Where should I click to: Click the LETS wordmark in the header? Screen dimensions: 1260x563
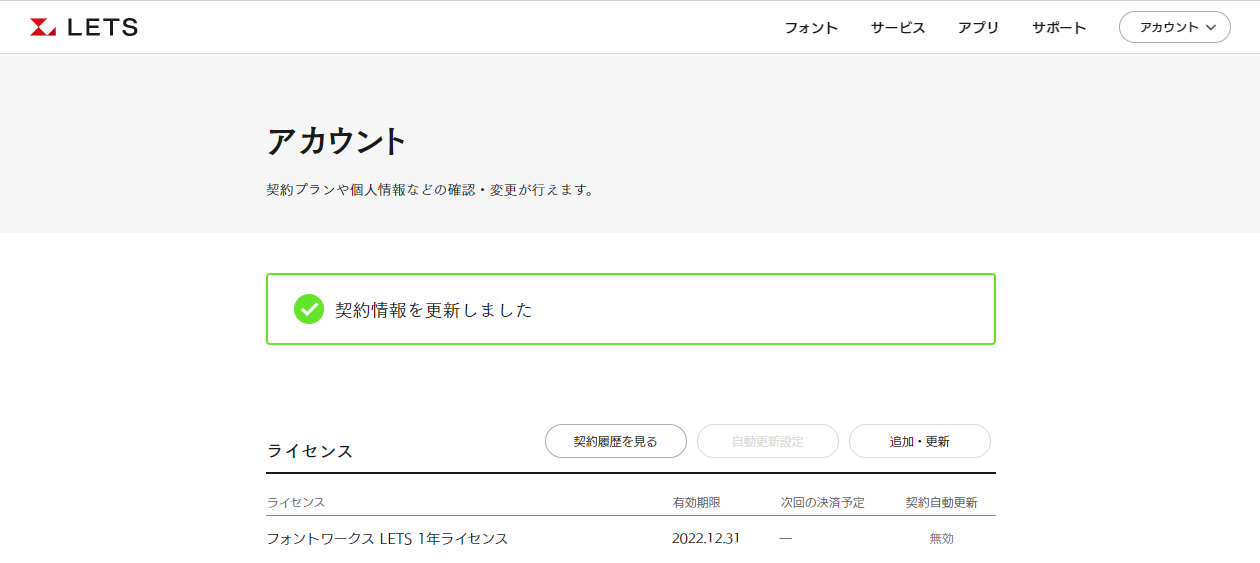102,28
